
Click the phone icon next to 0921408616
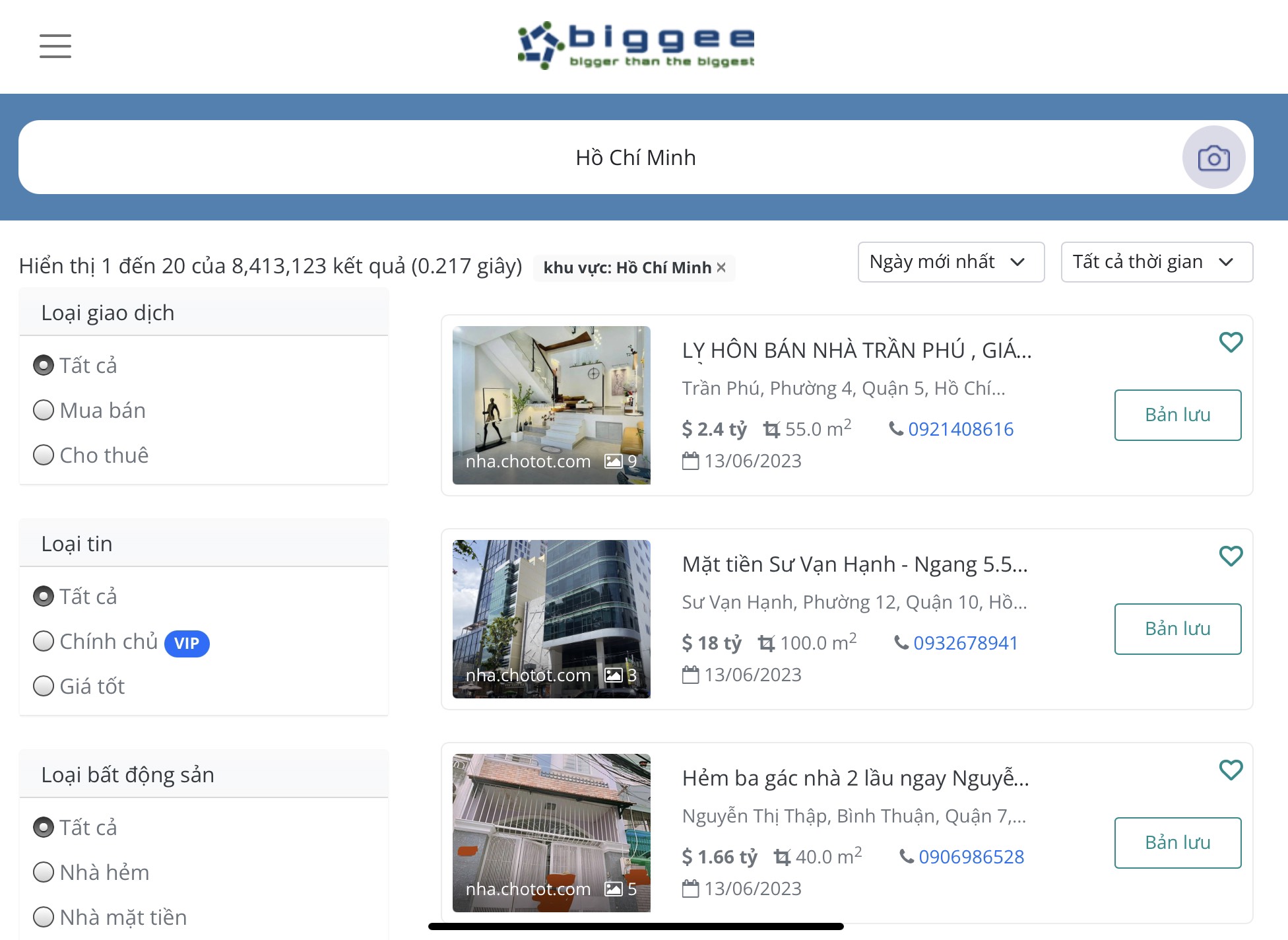896,429
